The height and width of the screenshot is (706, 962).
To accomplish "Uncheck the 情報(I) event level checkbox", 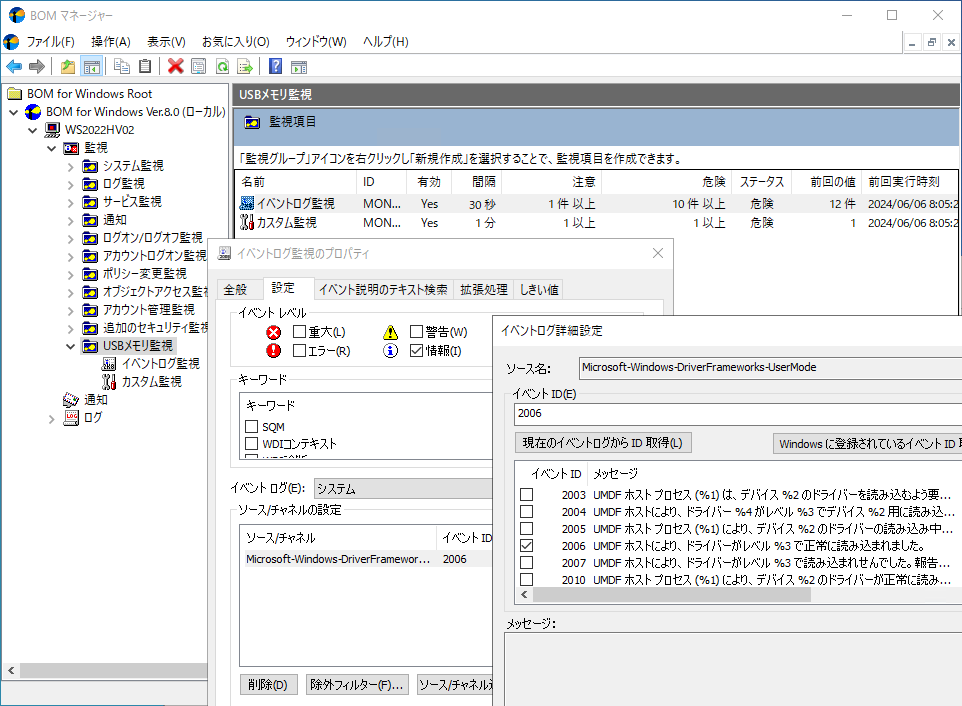I will click(417, 351).
